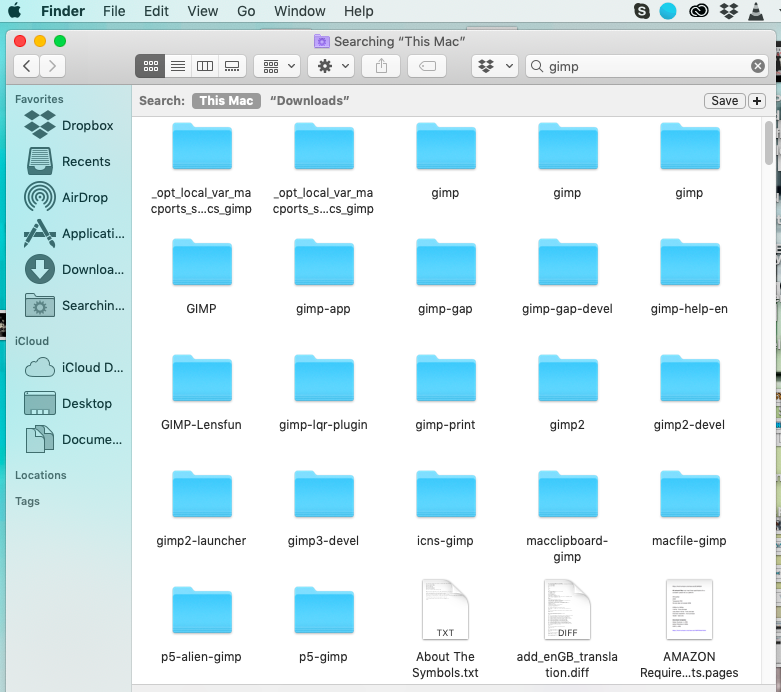Click the Tags sidebar heading
This screenshot has width=781, height=692.
pyautogui.click(x=27, y=501)
